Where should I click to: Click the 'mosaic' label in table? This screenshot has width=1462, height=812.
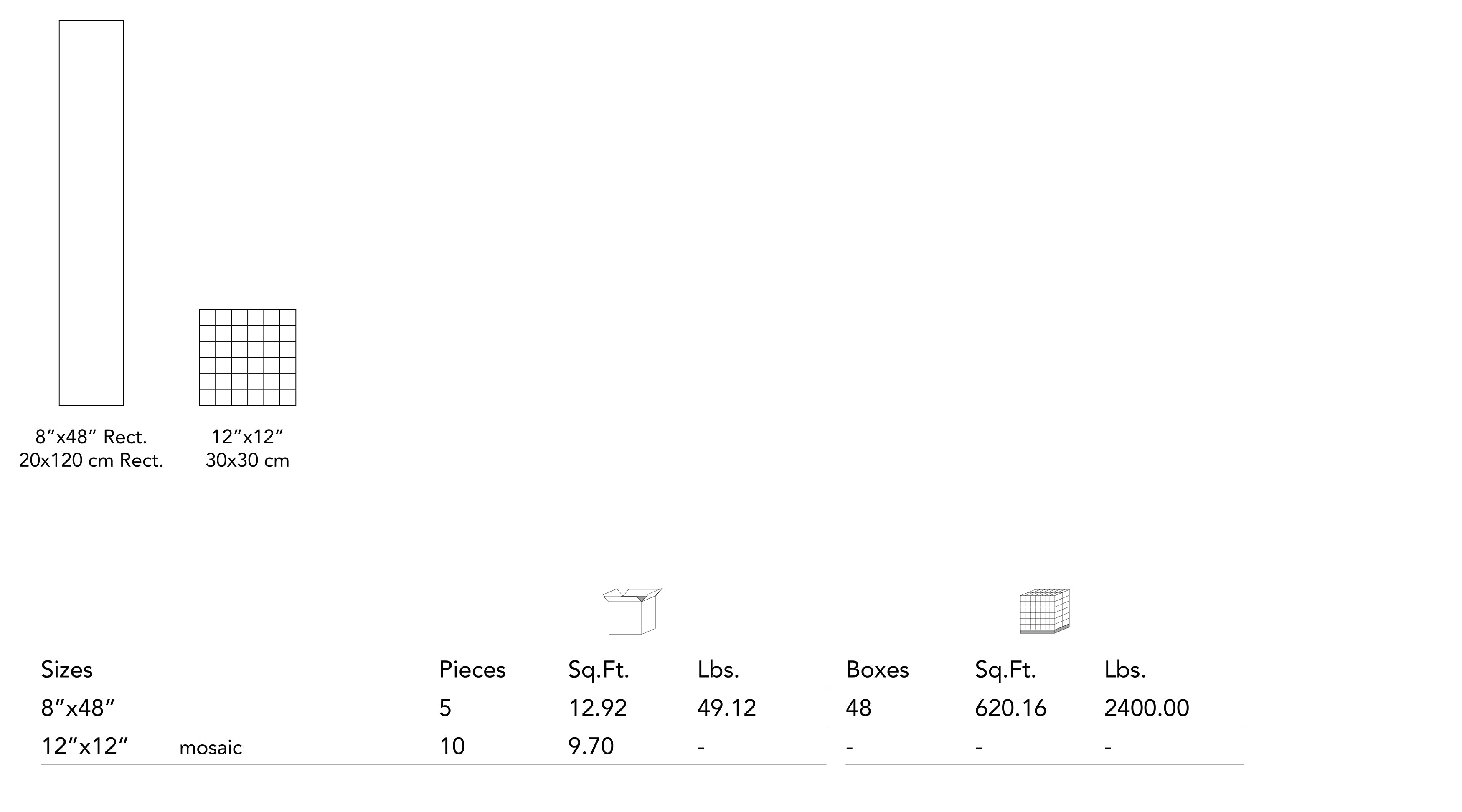pos(211,748)
